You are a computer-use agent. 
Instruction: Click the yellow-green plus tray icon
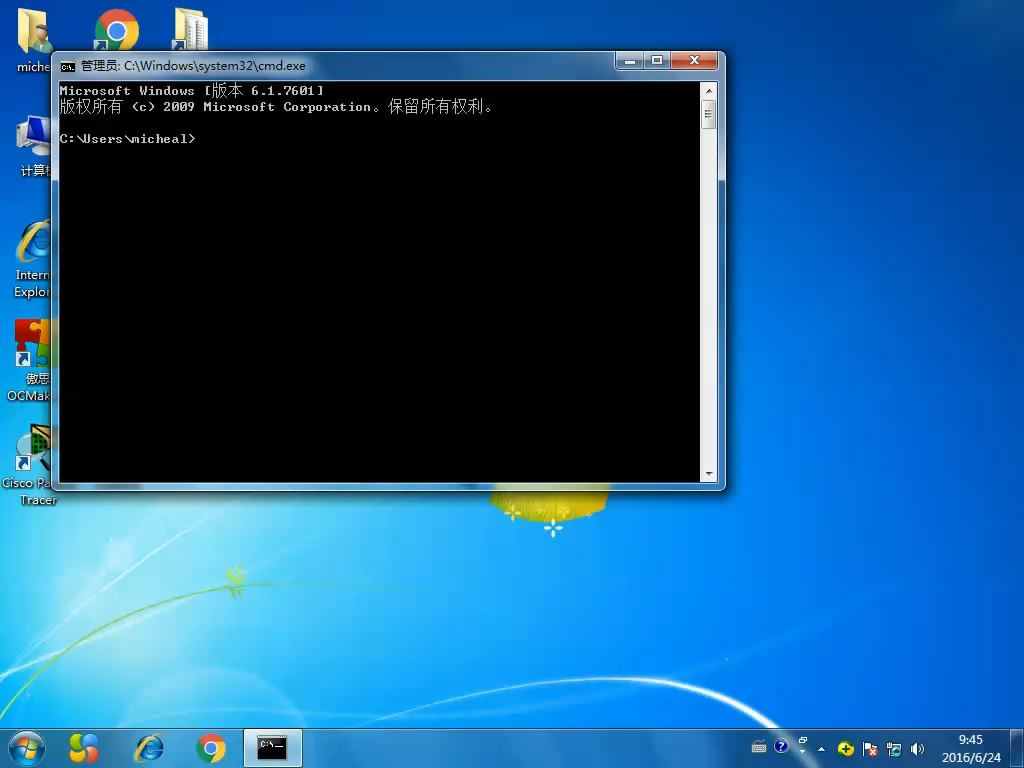(x=846, y=748)
